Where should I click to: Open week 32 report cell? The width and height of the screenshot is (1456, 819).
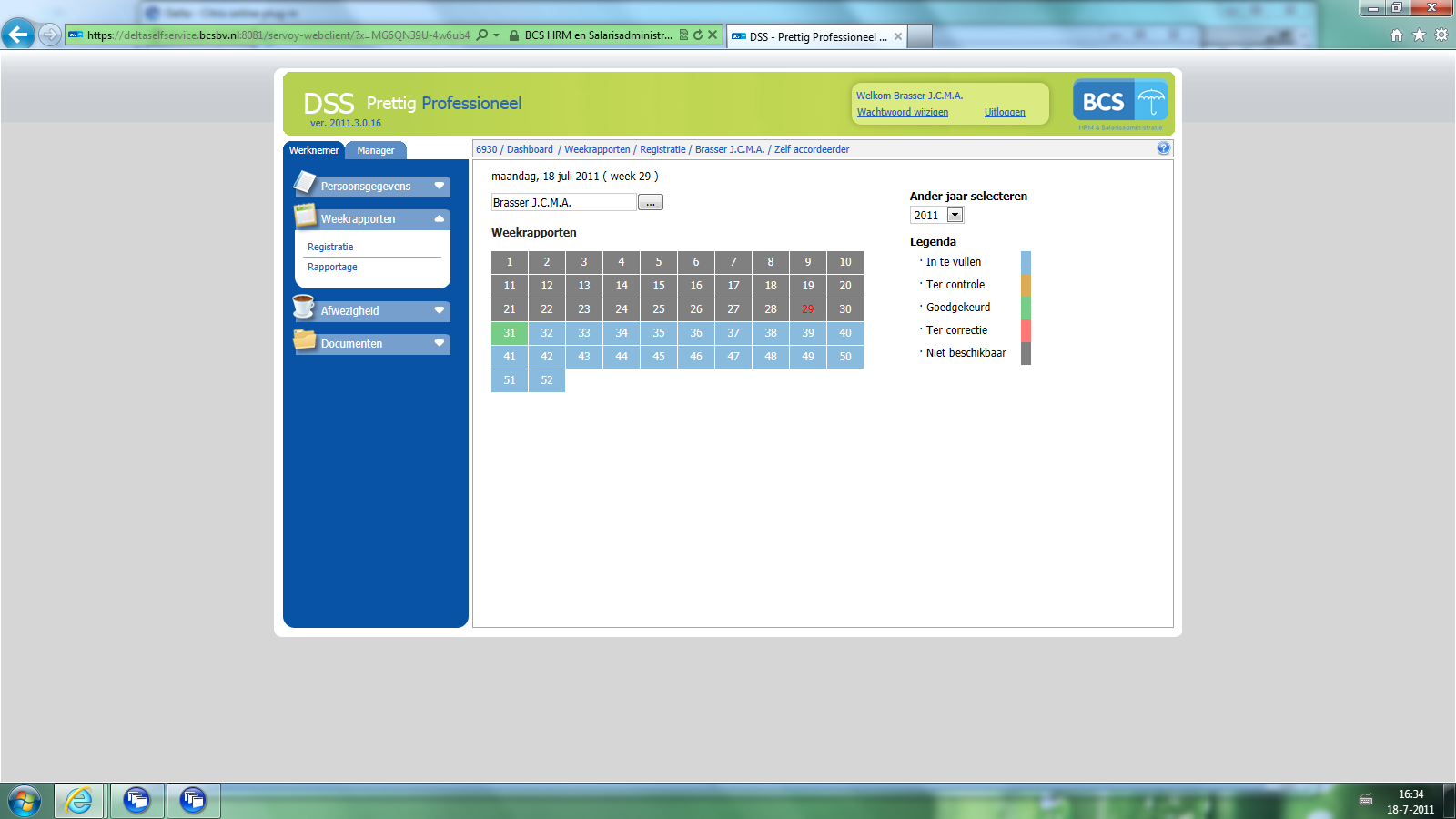[x=547, y=333]
